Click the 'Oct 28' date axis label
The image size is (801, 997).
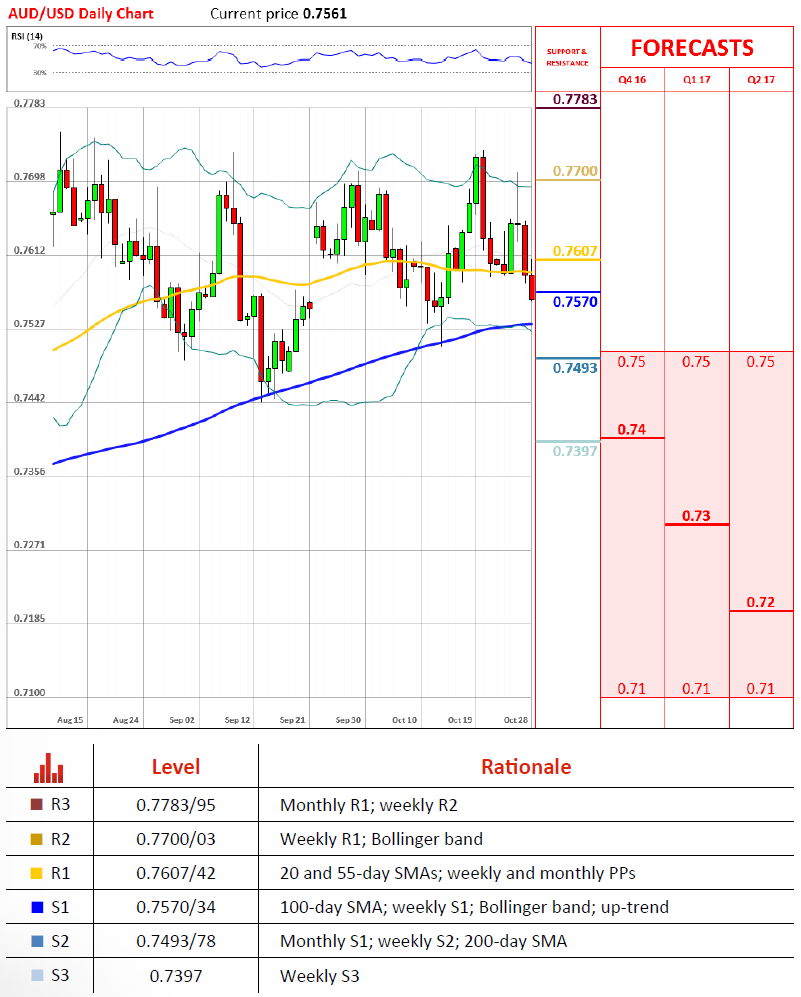click(516, 720)
